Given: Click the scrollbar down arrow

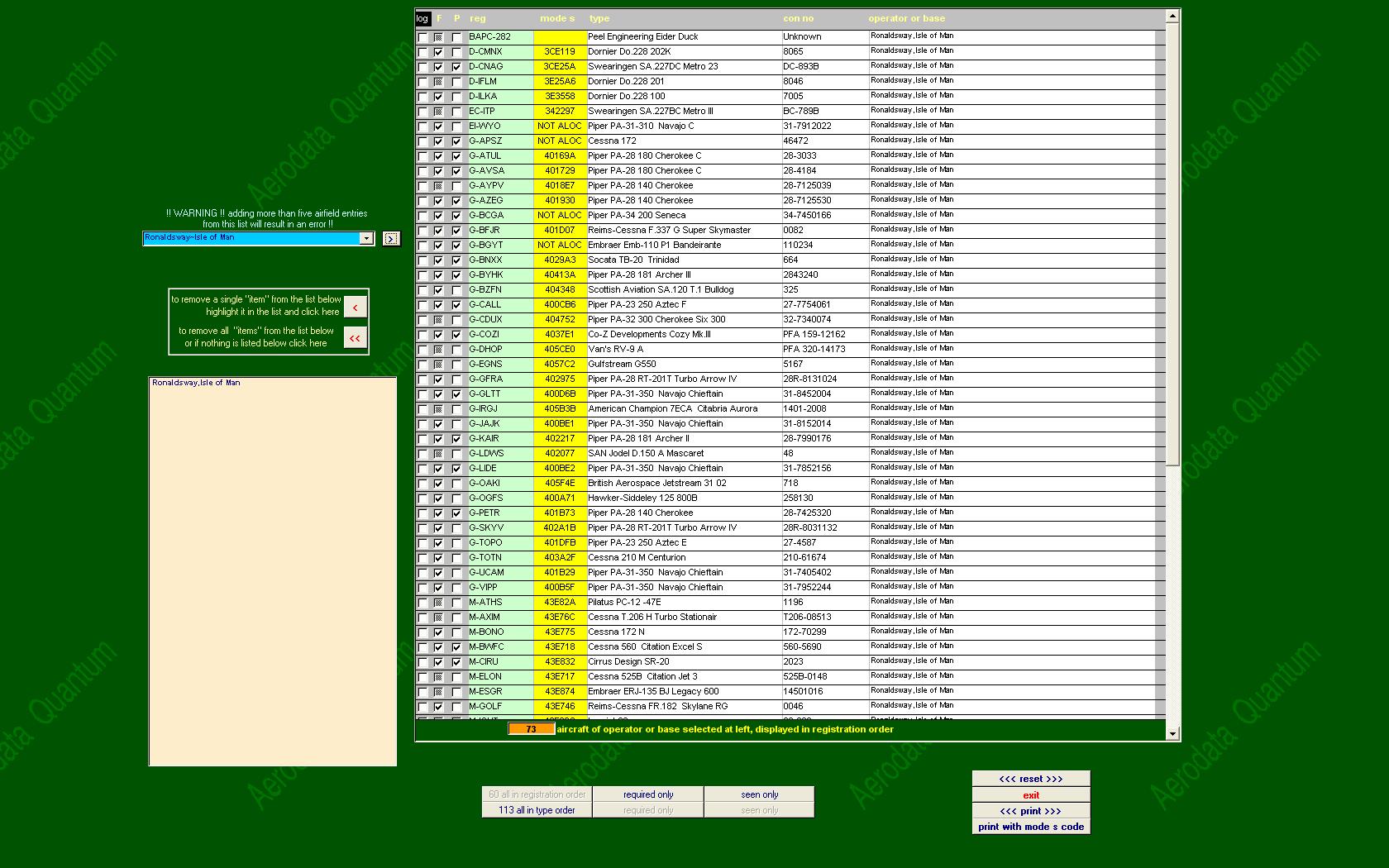Looking at the screenshot, I should point(1172,733).
